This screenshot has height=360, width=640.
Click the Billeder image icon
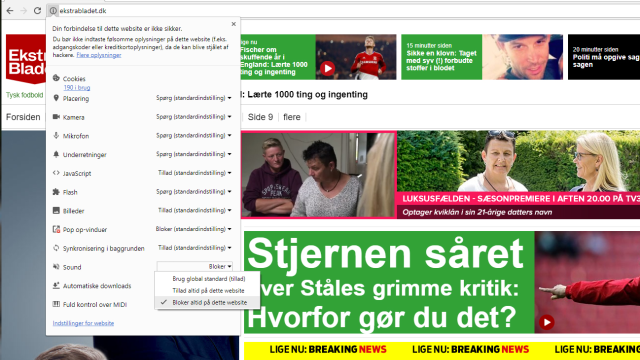click(56, 211)
